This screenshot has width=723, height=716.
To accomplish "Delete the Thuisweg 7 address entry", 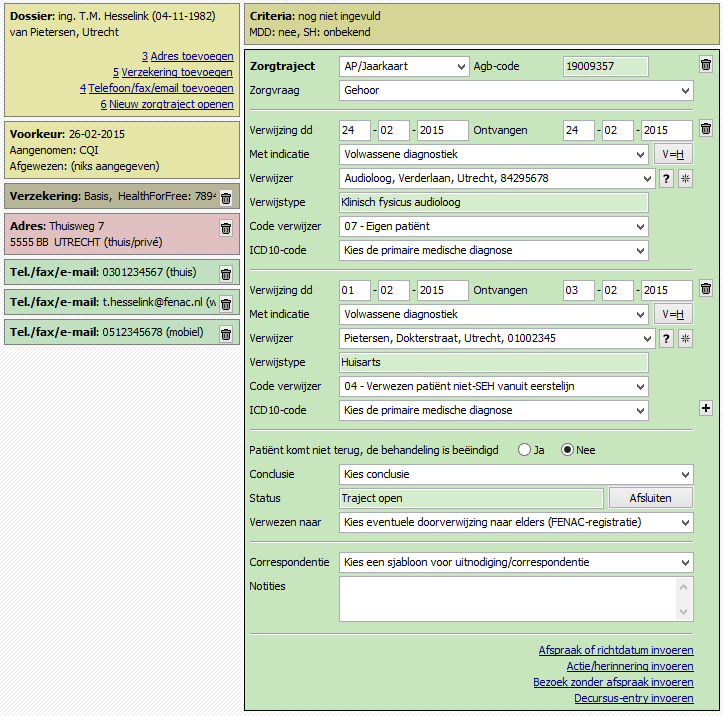I will coord(226,228).
